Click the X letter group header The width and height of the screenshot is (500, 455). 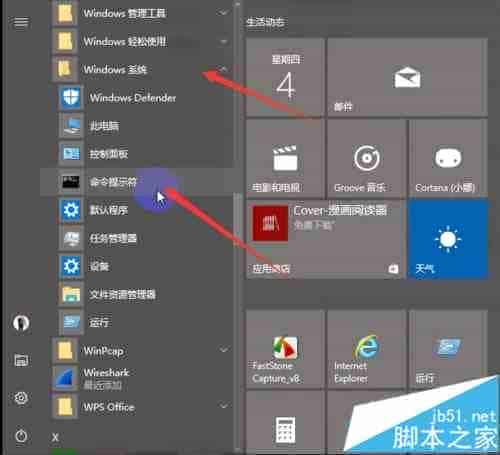[55, 437]
